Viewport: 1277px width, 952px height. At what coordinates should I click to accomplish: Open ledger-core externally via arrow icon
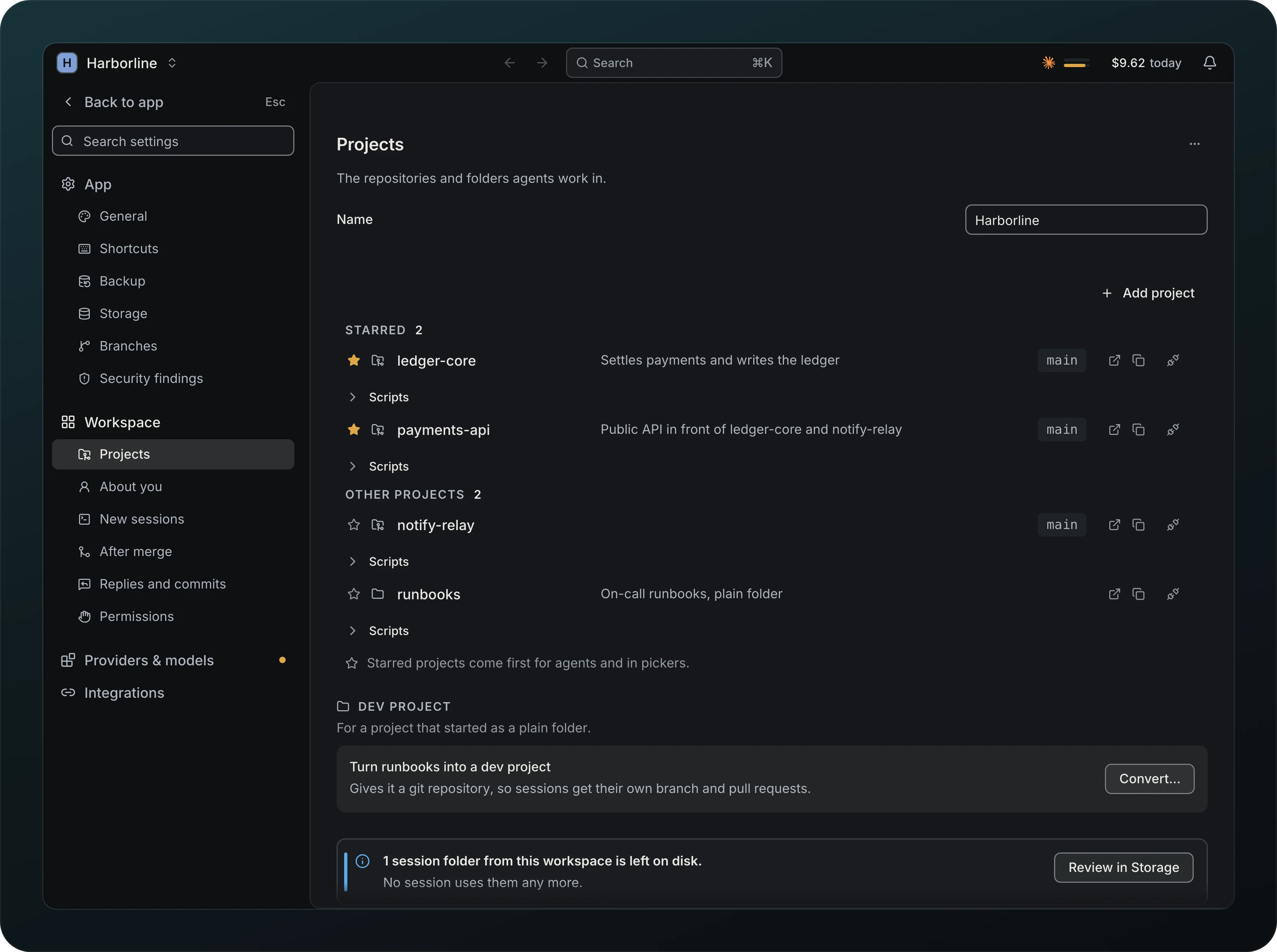coord(1114,360)
